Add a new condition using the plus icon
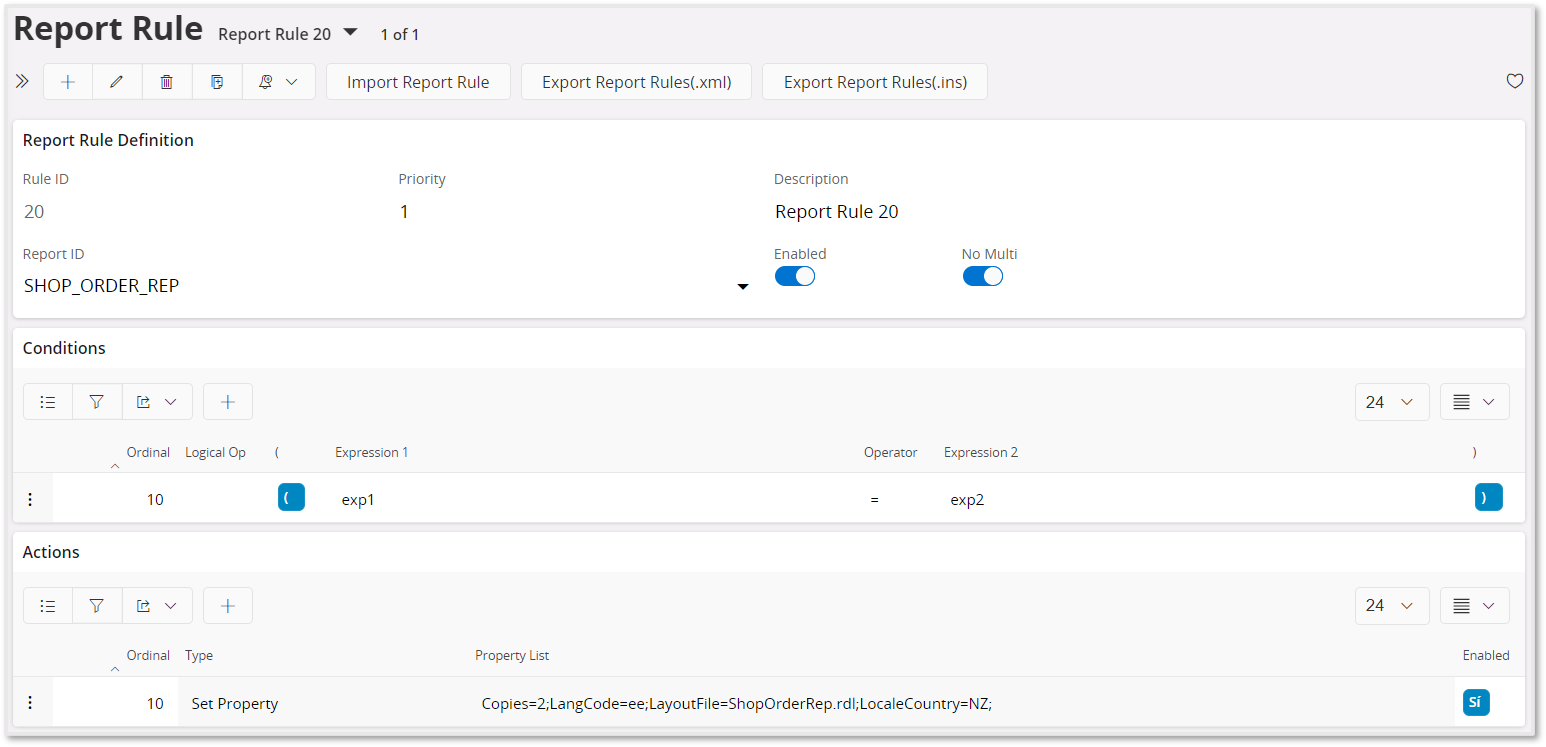 click(x=228, y=401)
